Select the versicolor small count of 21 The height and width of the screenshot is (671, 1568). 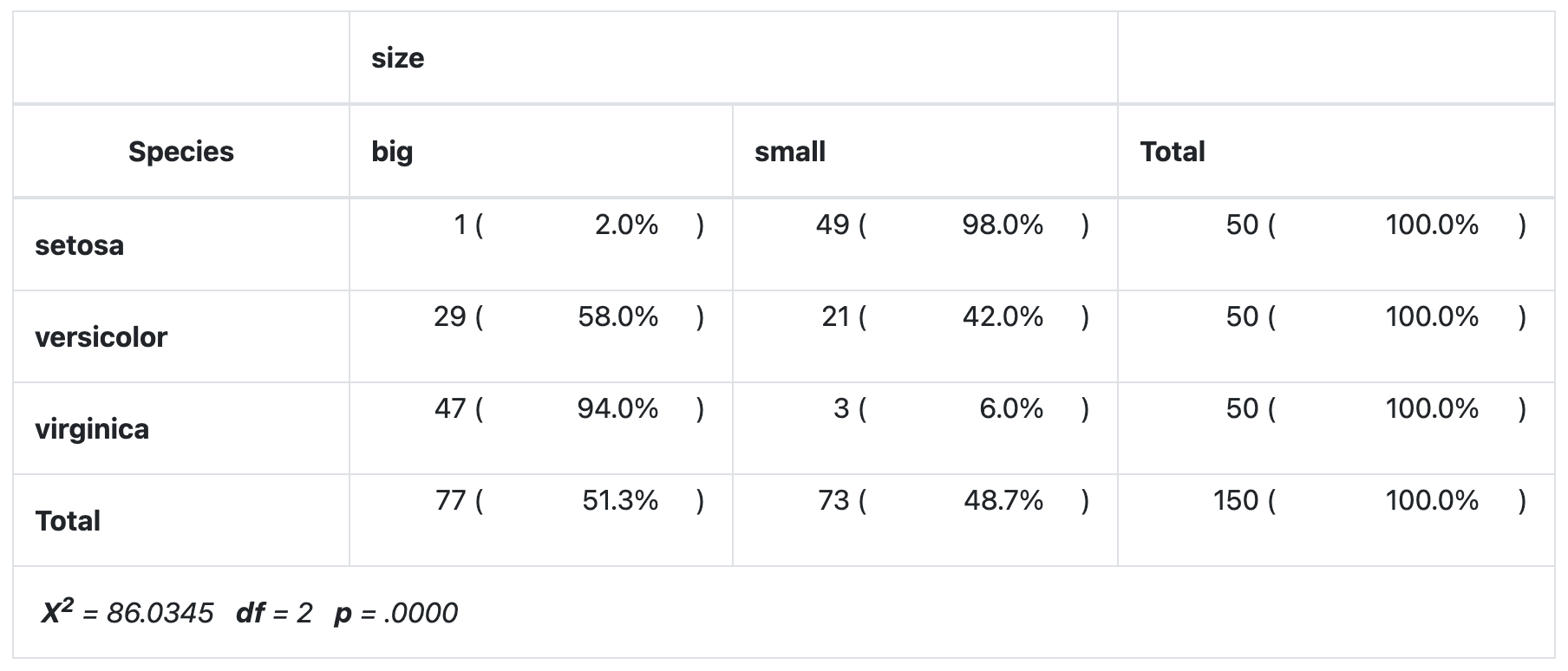[835, 317]
